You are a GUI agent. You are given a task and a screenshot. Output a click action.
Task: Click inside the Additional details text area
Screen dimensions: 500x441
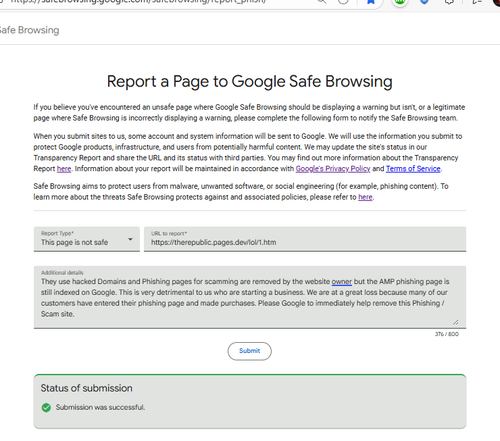[x=250, y=297]
